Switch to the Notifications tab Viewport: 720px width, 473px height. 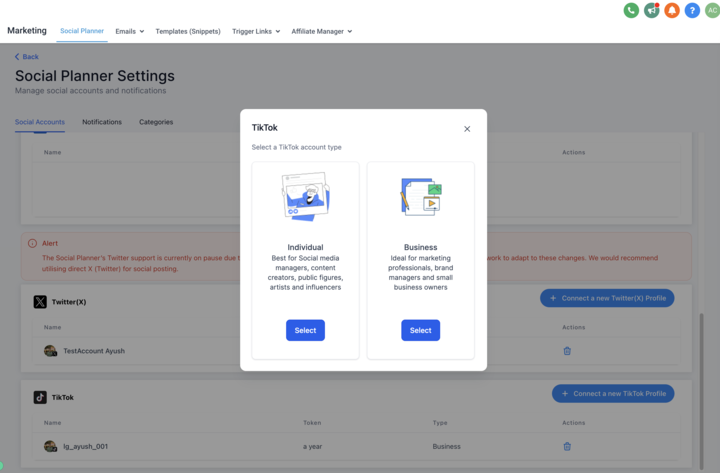click(x=102, y=122)
